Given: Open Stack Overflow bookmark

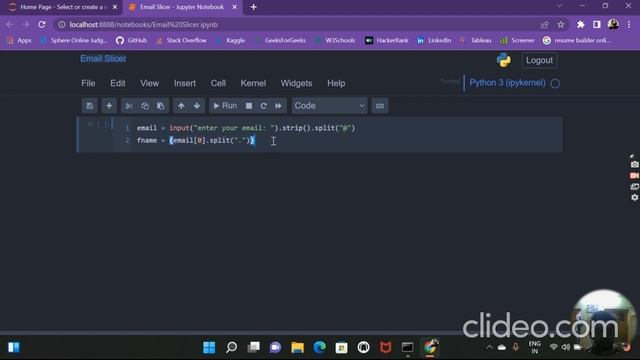Looking at the screenshot, I should point(181,40).
